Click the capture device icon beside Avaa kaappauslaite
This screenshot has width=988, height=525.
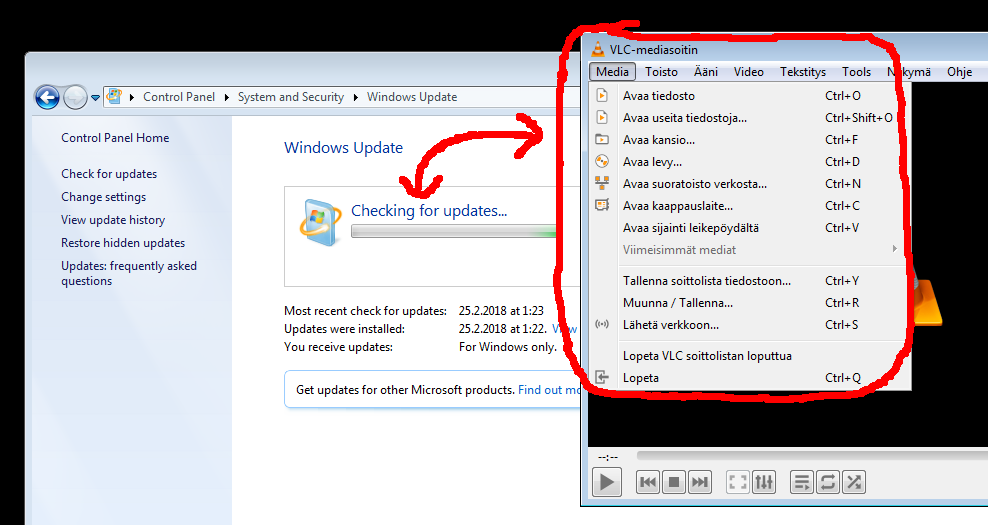point(602,205)
